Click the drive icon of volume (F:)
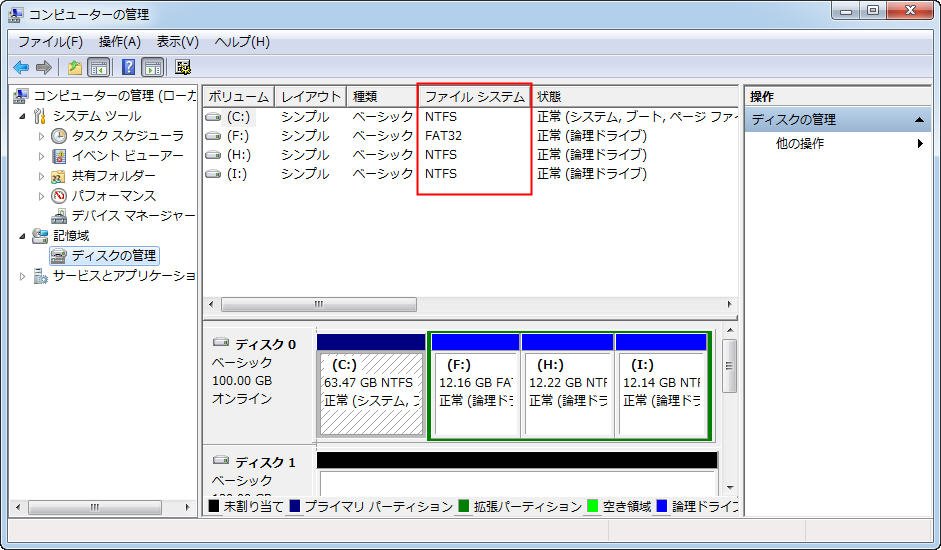 tap(213, 136)
